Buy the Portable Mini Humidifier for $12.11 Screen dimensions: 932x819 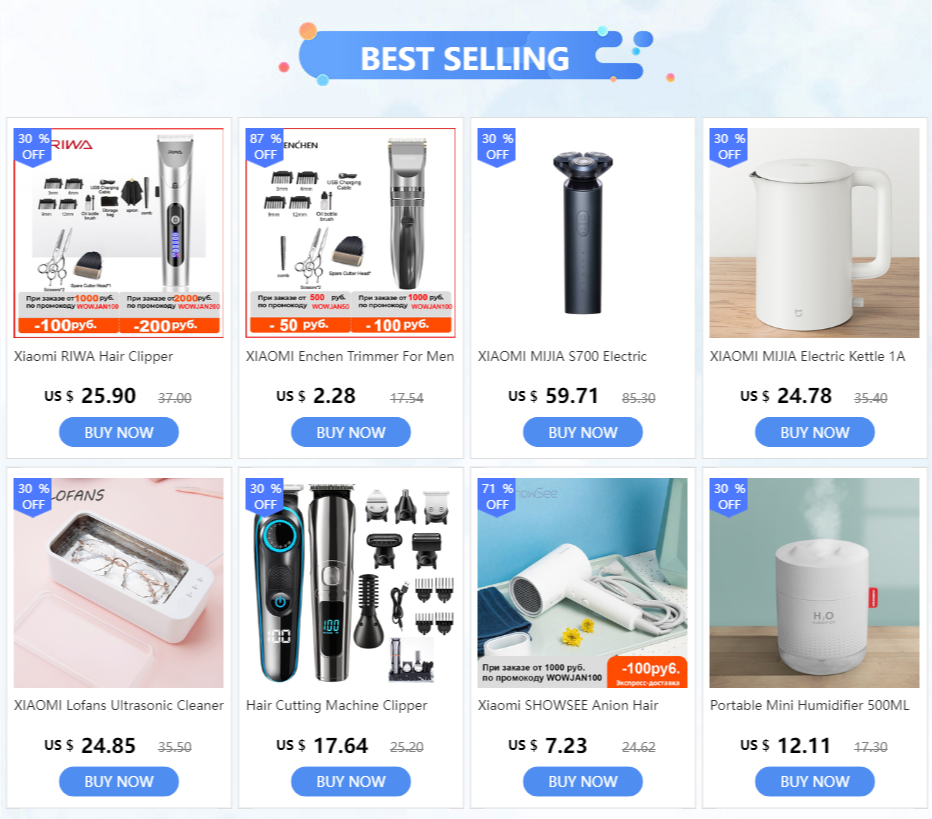(814, 781)
